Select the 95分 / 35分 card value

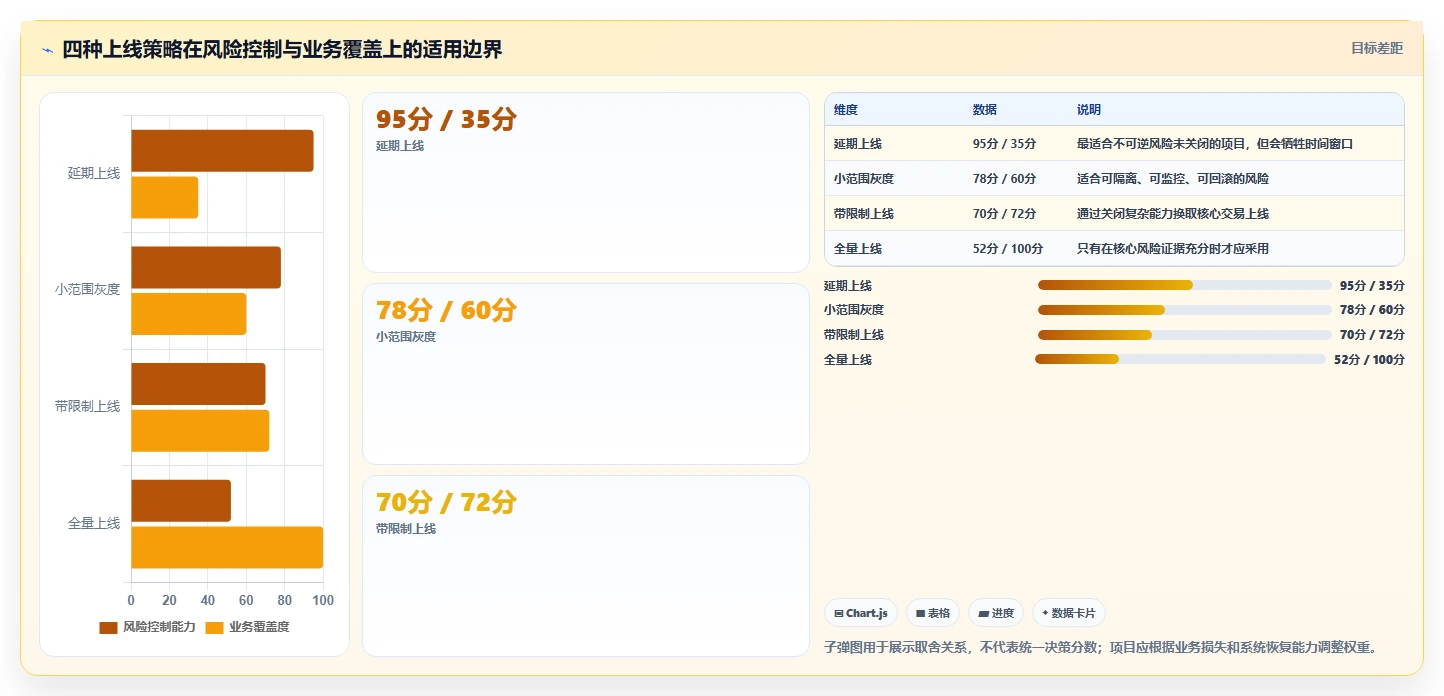pyautogui.click(x=446, y=119)
